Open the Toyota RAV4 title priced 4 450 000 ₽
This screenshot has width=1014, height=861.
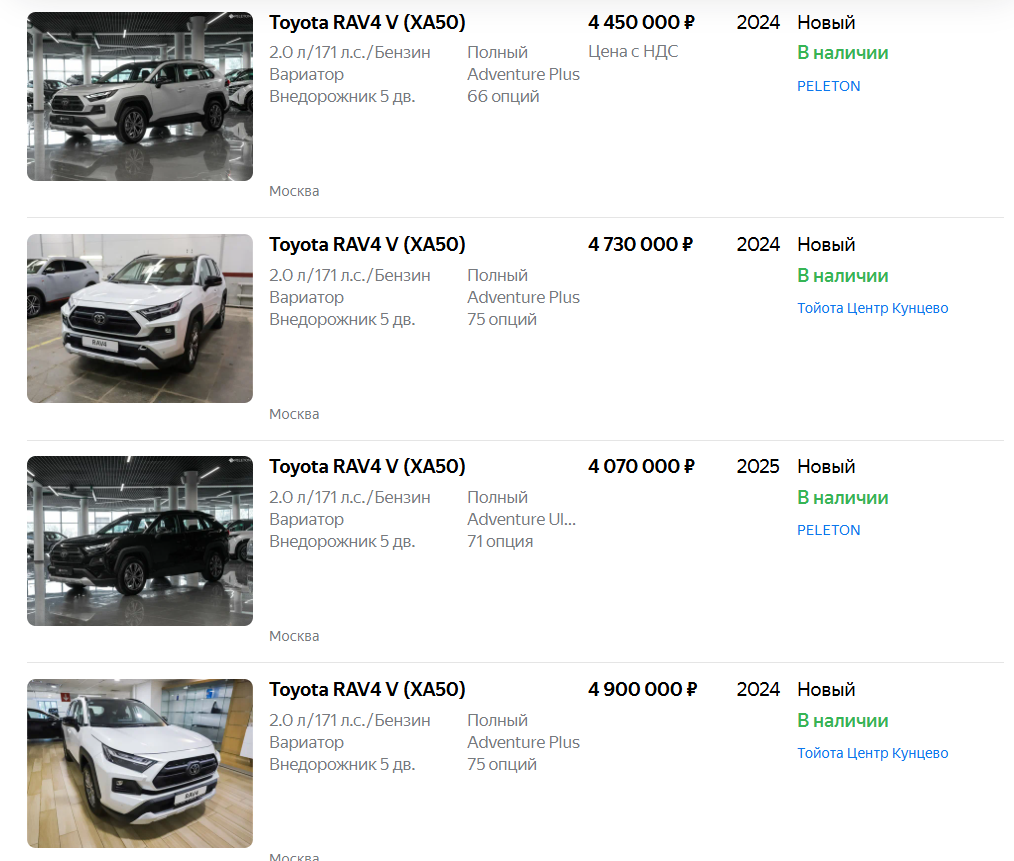[x=367, y=23]
